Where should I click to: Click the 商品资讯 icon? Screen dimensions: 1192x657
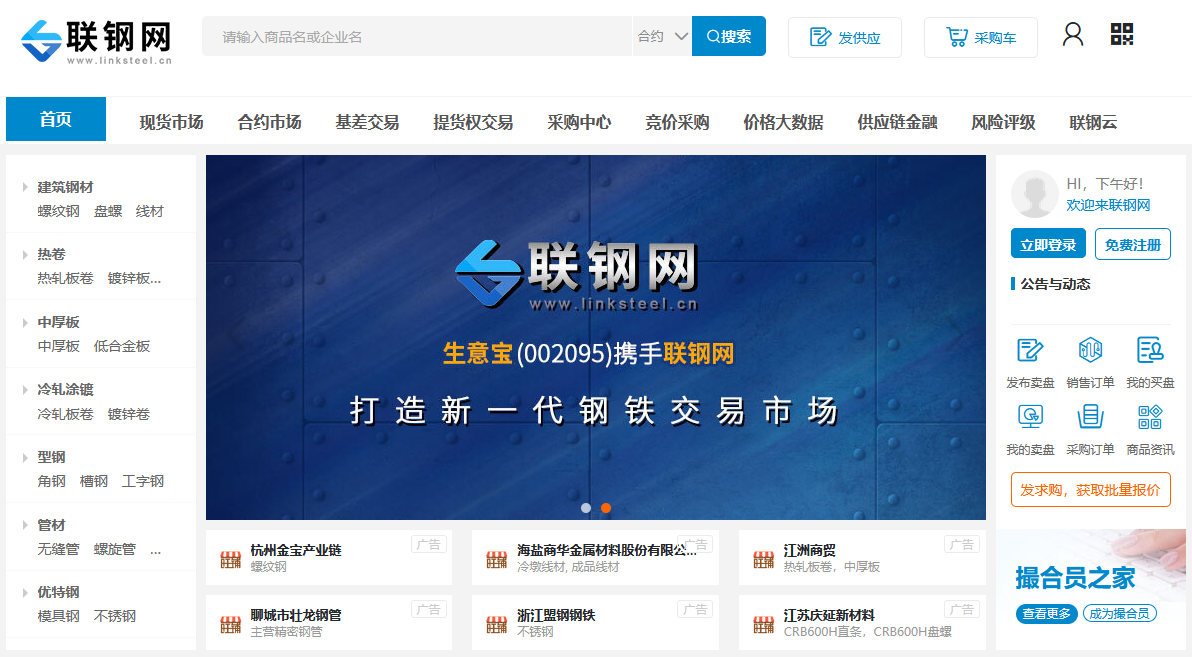click(x=1150, y=417)
